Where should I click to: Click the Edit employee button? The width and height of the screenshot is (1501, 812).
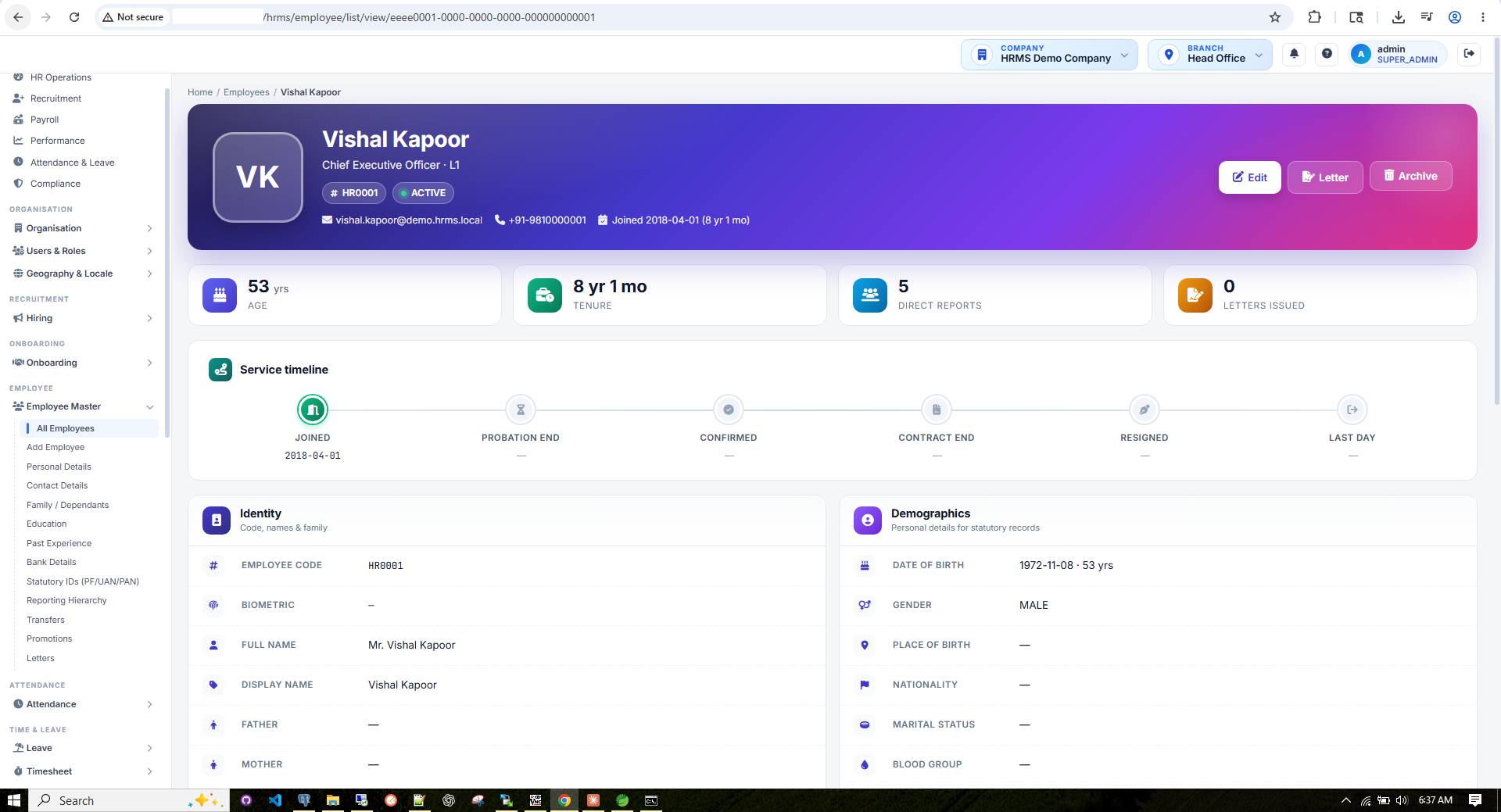point(1249,177)
